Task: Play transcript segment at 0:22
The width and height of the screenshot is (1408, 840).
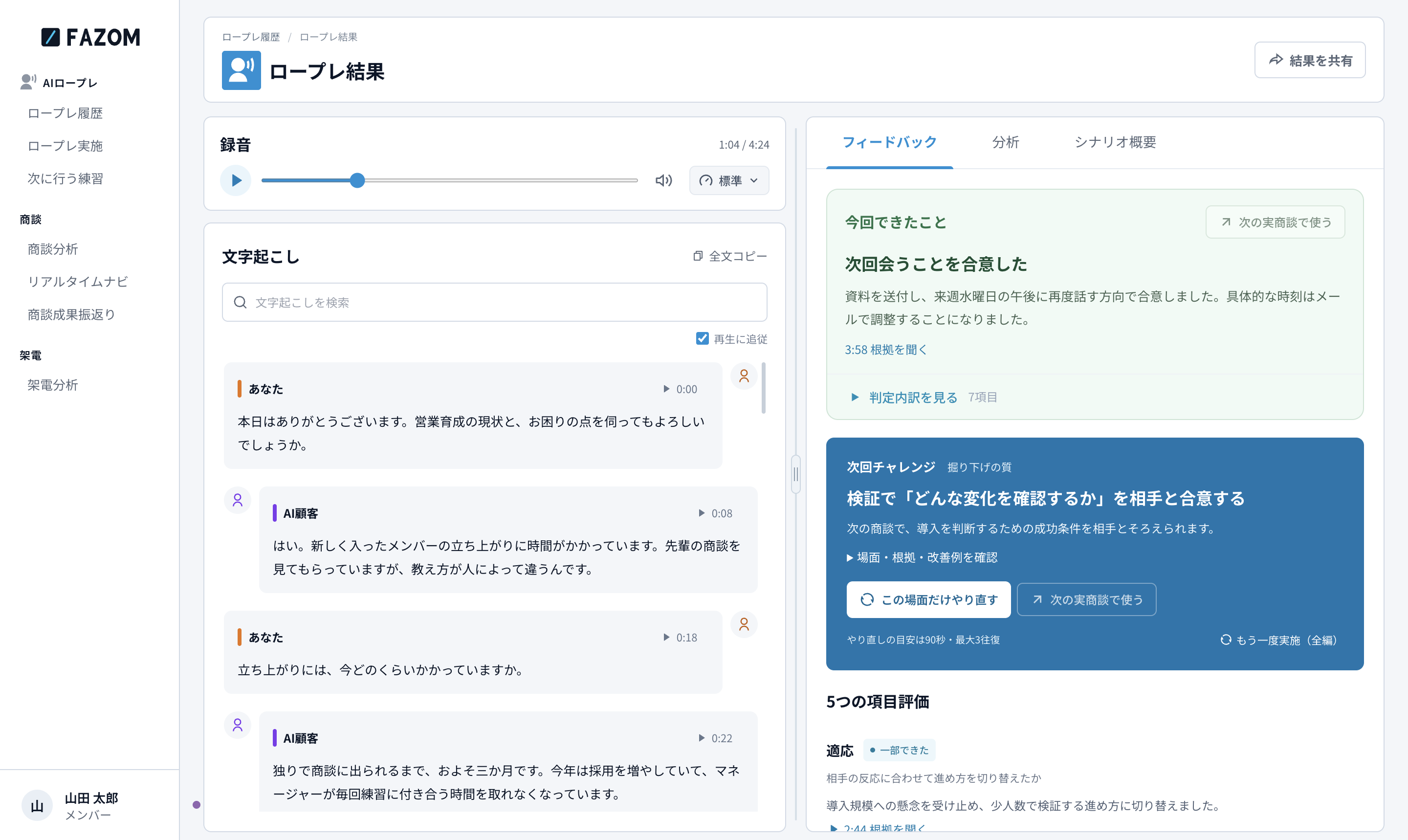Action: click(x=715, y=738)
